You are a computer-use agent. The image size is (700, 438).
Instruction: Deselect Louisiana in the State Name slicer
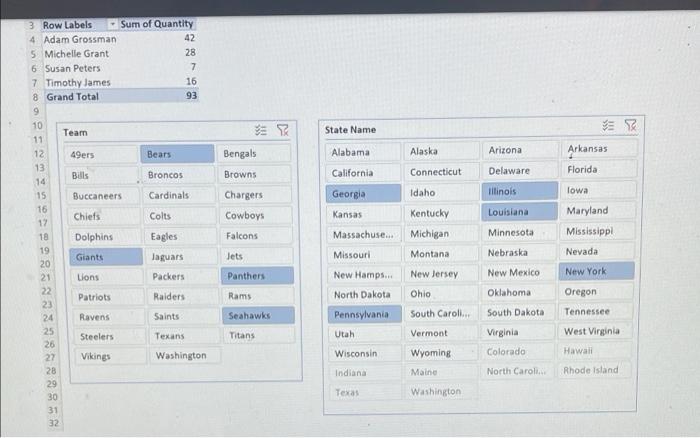tap(519, 212)
